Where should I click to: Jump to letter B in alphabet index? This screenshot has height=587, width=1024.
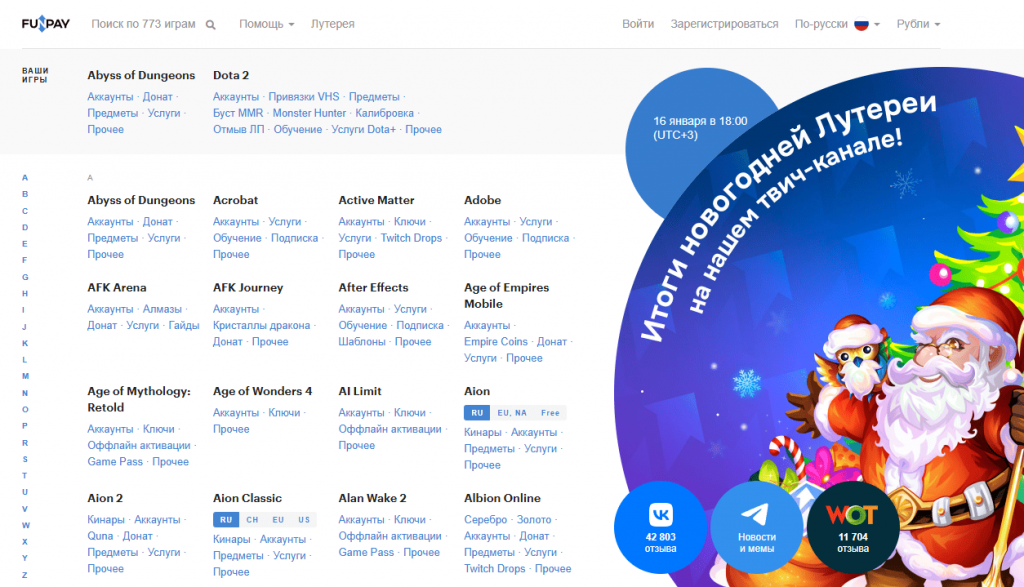click(25, 194)
